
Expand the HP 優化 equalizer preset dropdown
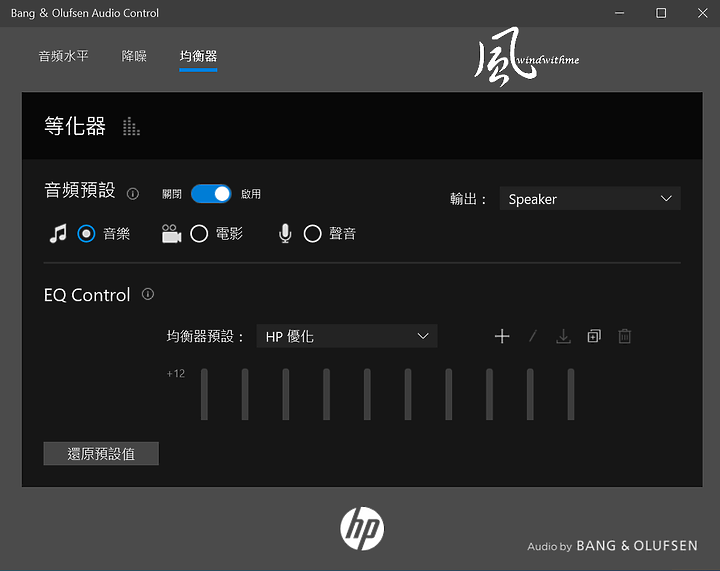pos(347,336)
